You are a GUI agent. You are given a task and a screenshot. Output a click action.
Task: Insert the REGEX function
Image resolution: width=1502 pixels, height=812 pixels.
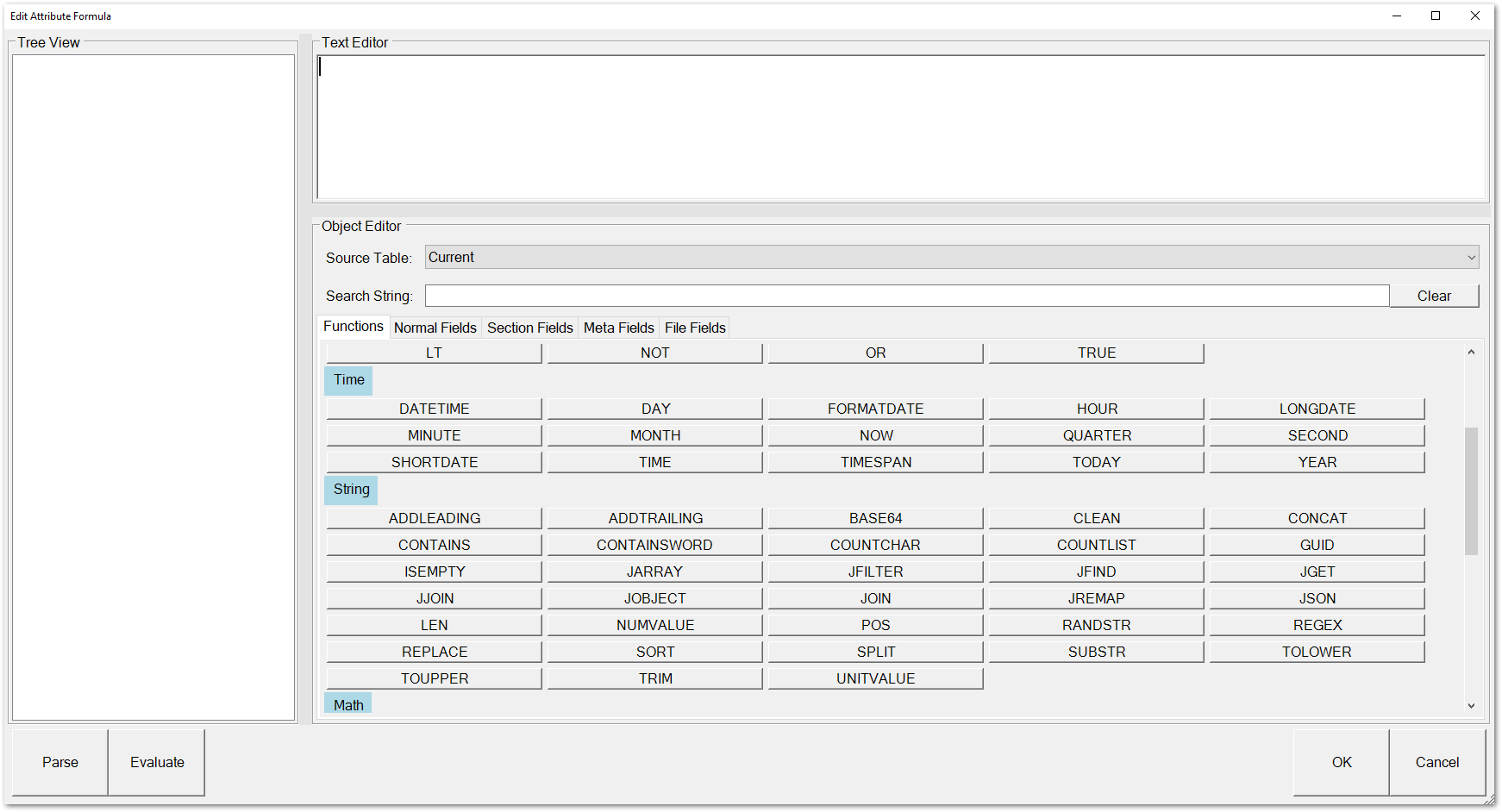pyautogui.click(x=1317, y=625)
